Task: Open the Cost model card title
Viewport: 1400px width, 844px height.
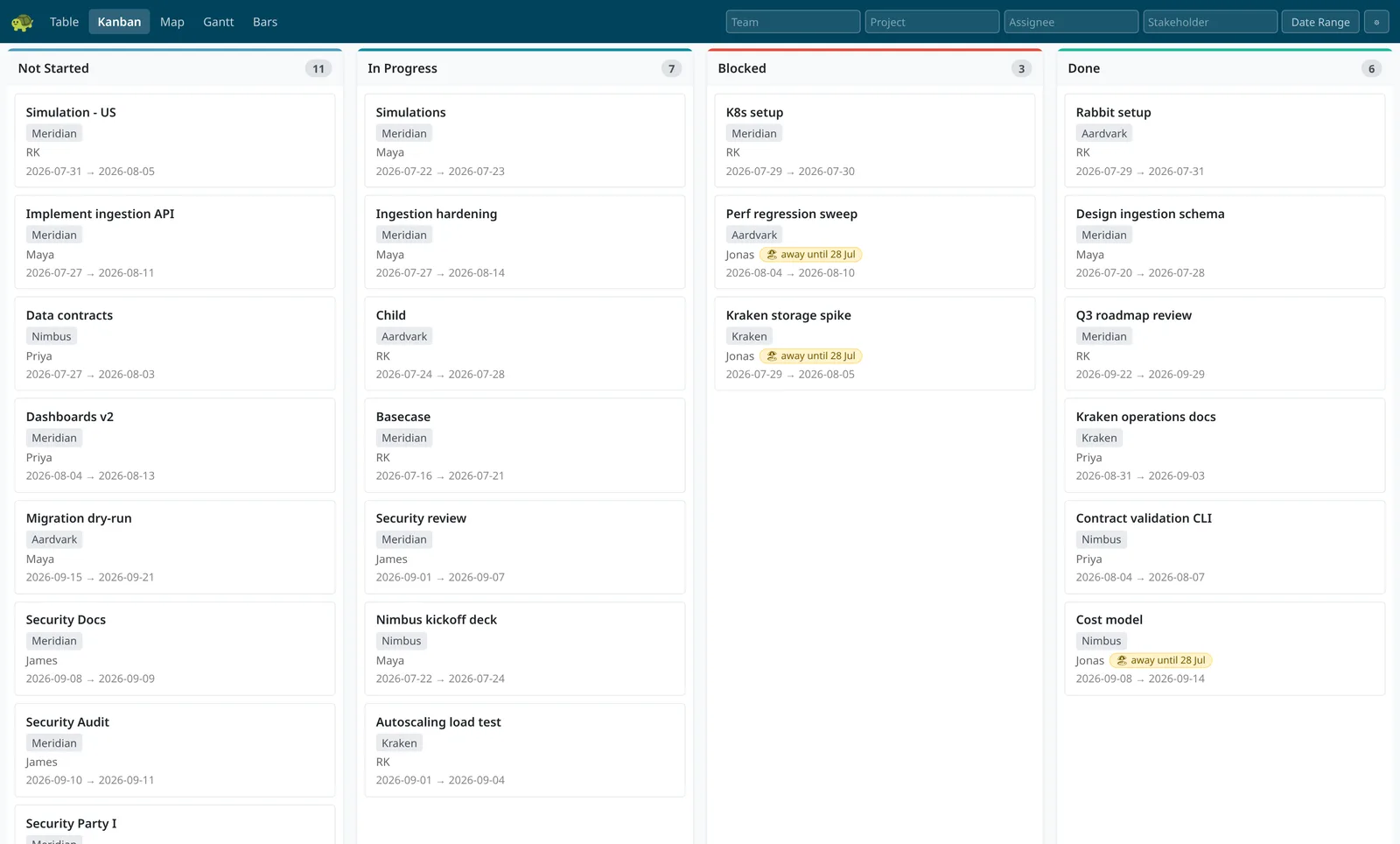Action: [1109, 620]
